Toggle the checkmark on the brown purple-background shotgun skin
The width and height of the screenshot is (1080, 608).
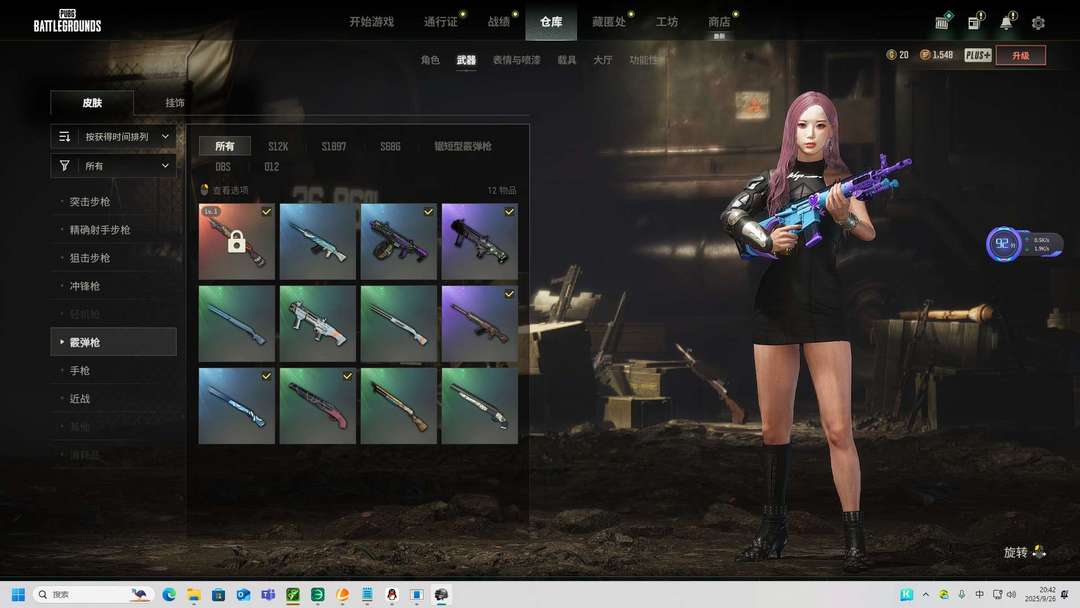coord(509,293)
